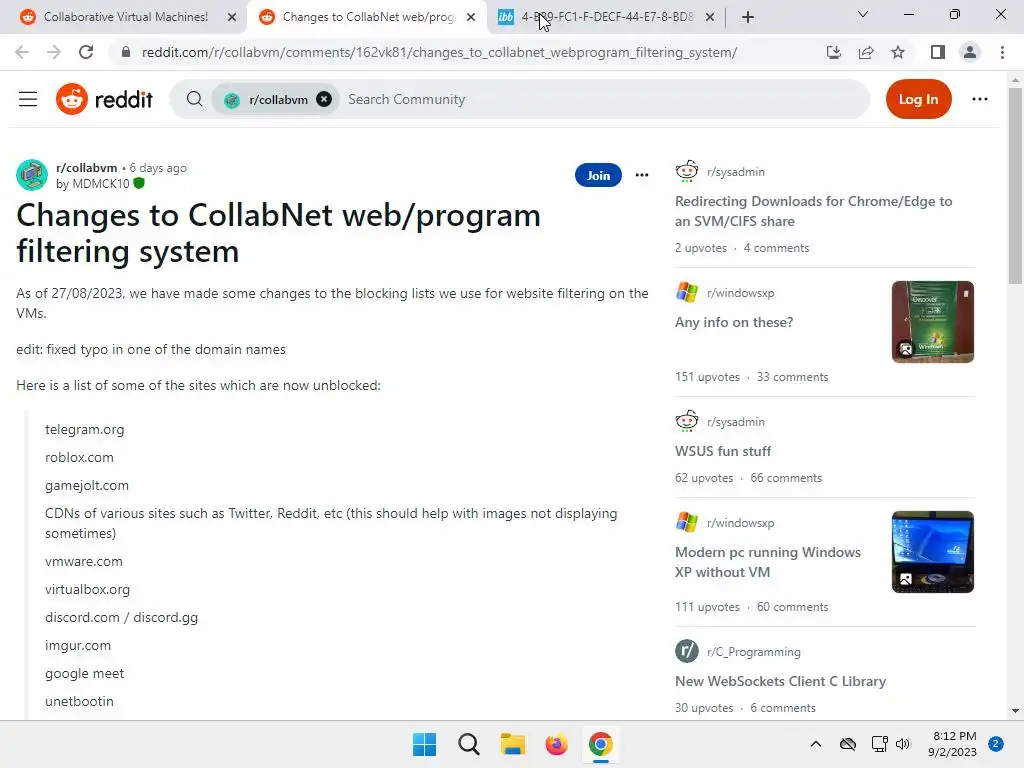This screenshot has height=768, width=1024.
Task: Open the Reddit header more options menu
Action: coord(980,99)
